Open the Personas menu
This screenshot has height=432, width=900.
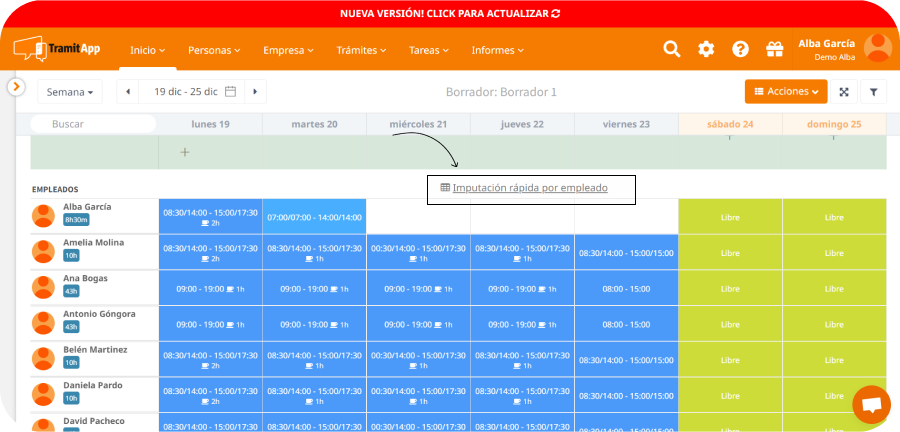coord(214,50)
